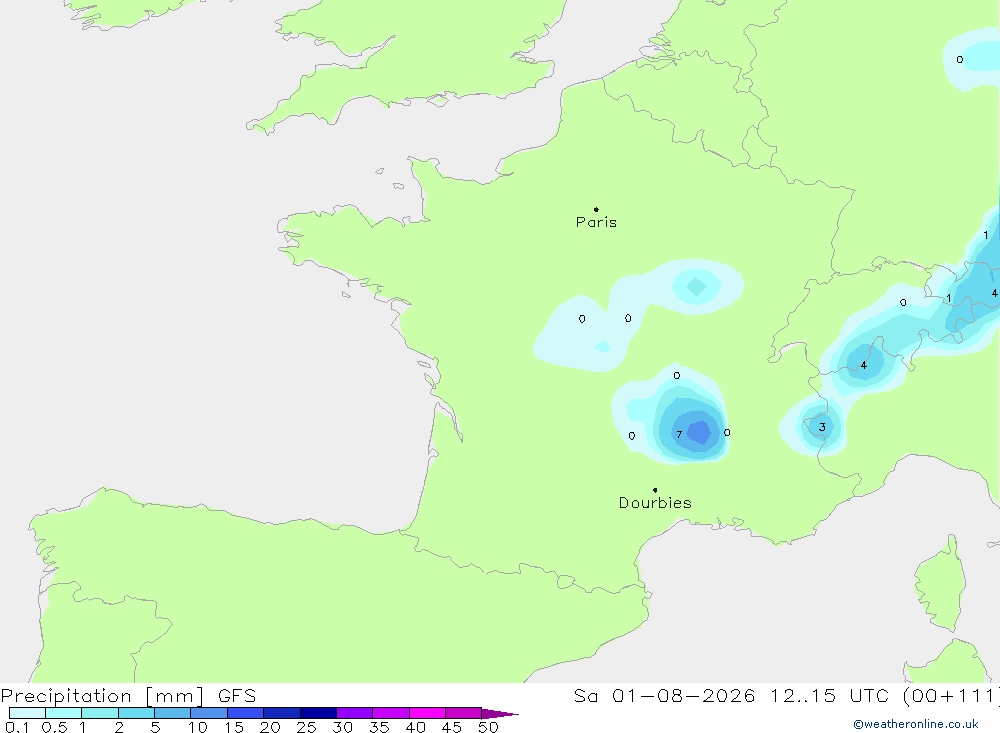Click the 1–2 mm cyan legend swatch

tap(100, 713)
